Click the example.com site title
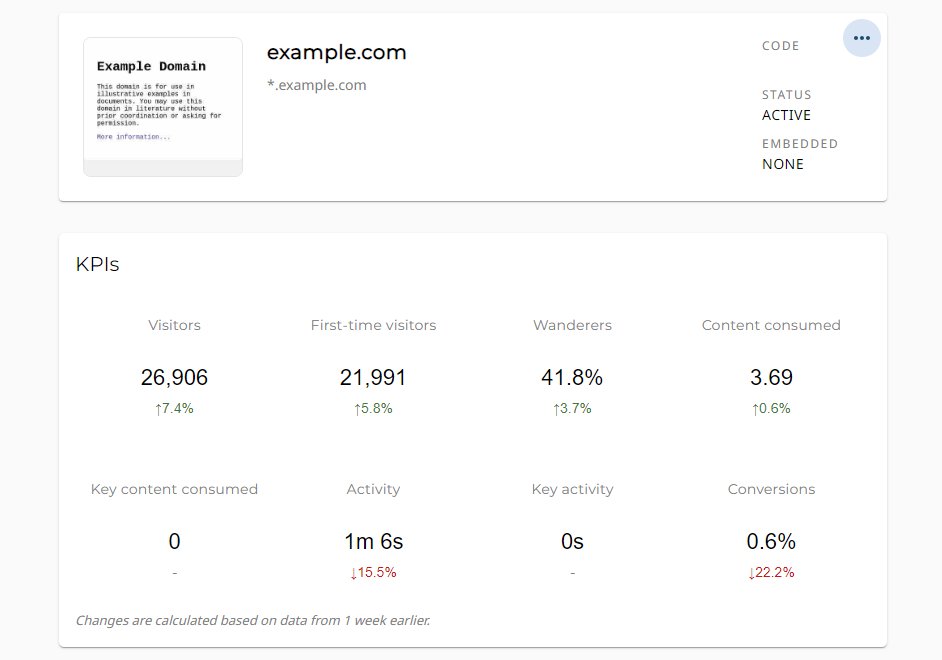Screen dimensions: 942x660 (336, 53)
